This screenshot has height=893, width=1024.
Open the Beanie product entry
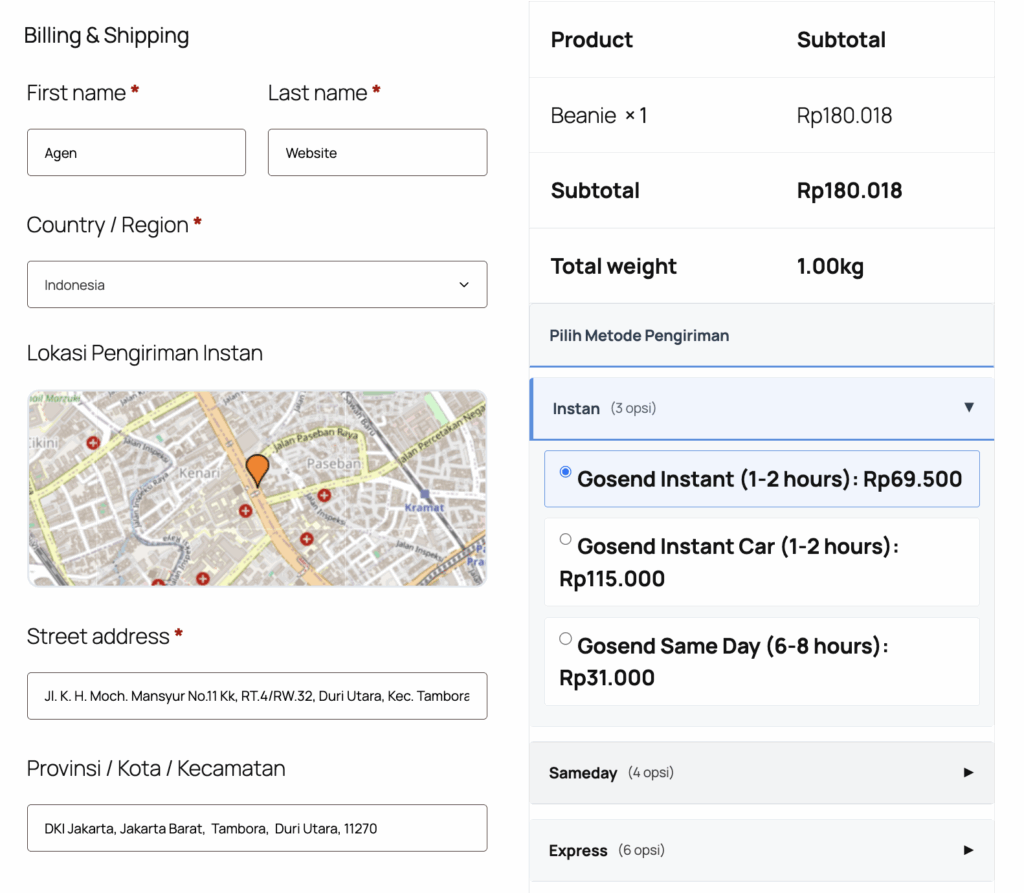[598, 115]
